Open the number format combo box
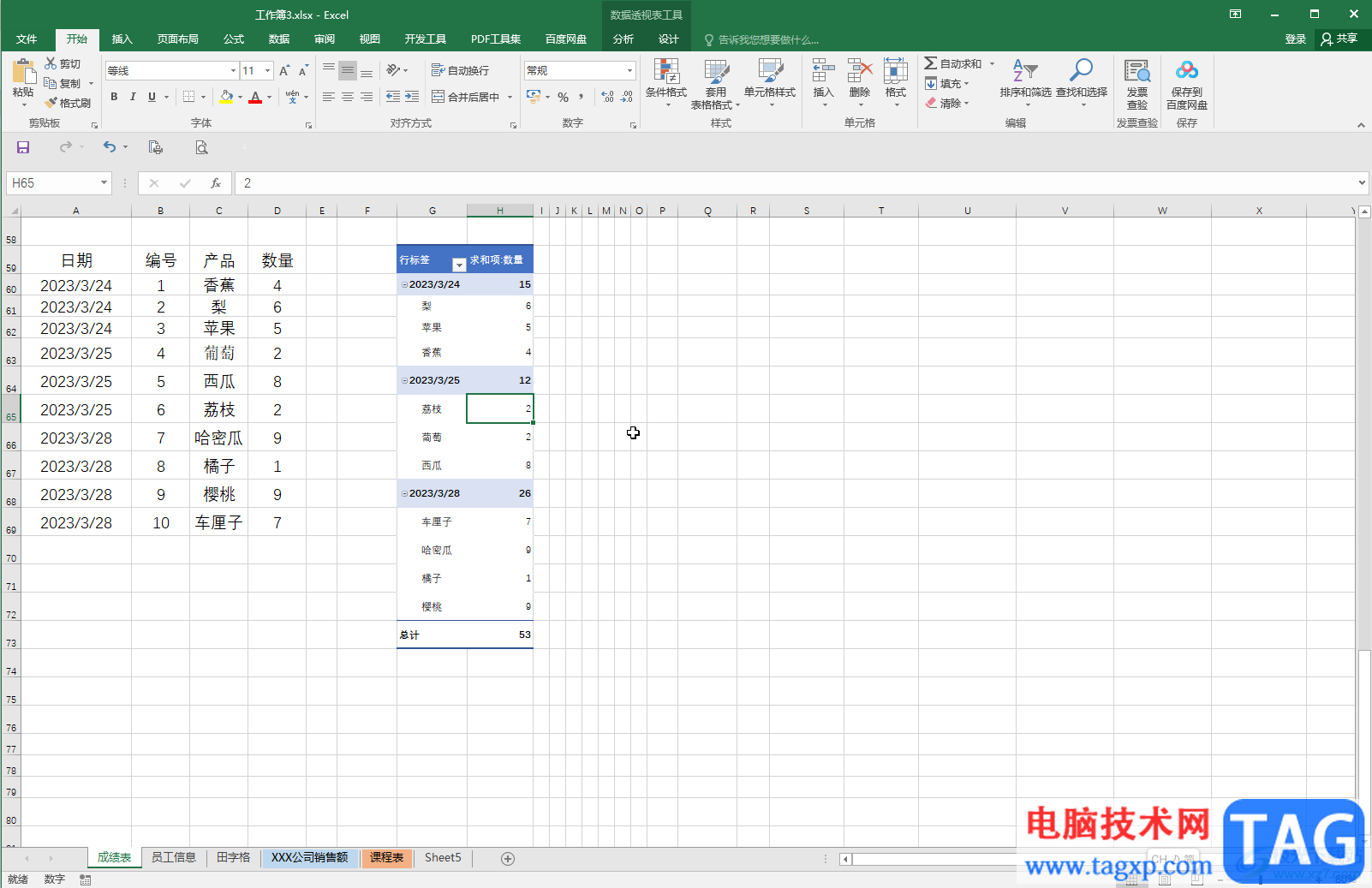Screen dimensions: 1372x888 pos(580,70)
